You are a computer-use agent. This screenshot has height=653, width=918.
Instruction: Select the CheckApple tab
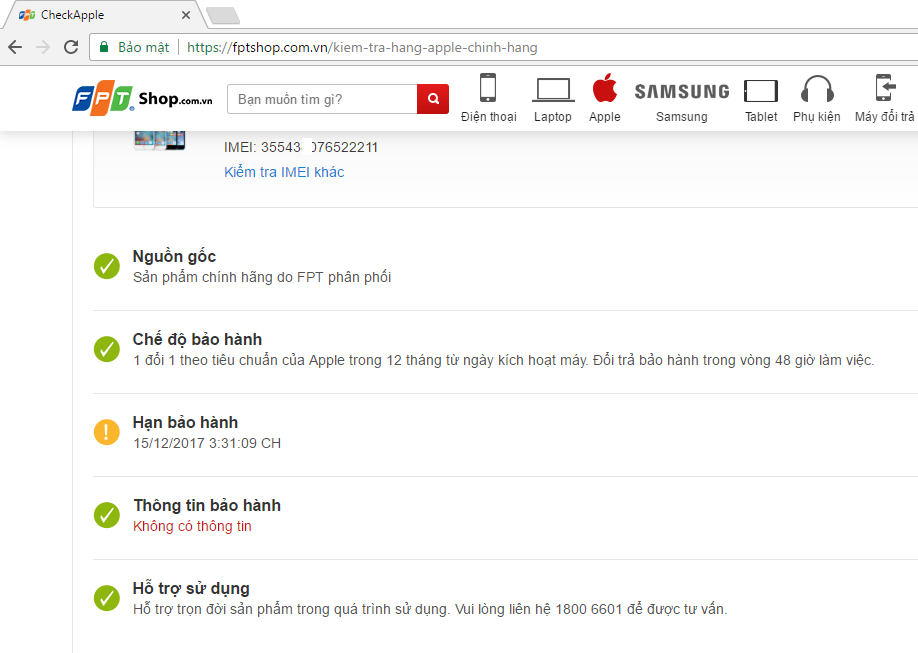click(x=104, y=15)
